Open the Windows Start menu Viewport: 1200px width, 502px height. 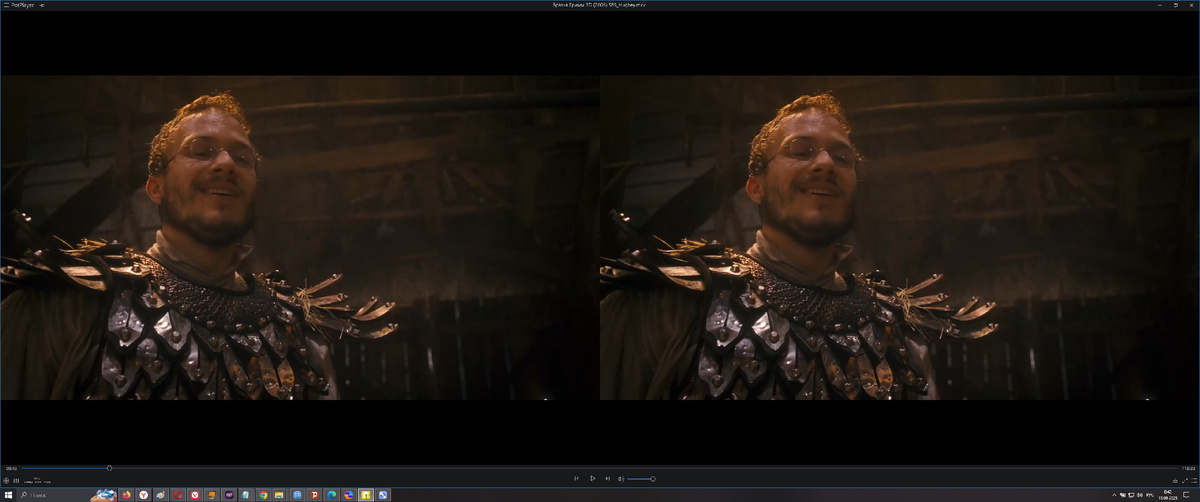tap(8, 495)
